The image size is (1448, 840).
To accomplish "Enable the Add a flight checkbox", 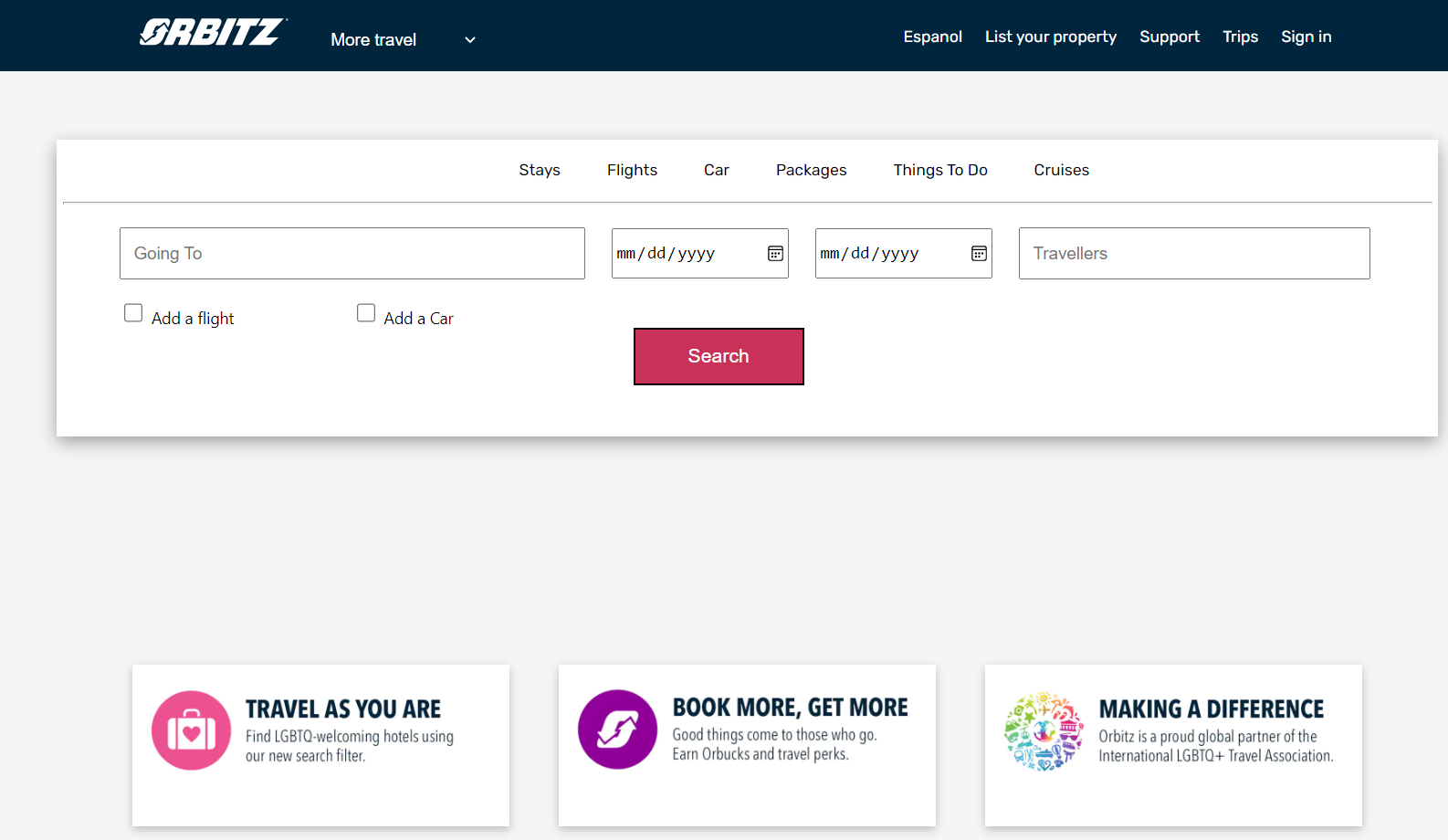I will click(133, 313).
